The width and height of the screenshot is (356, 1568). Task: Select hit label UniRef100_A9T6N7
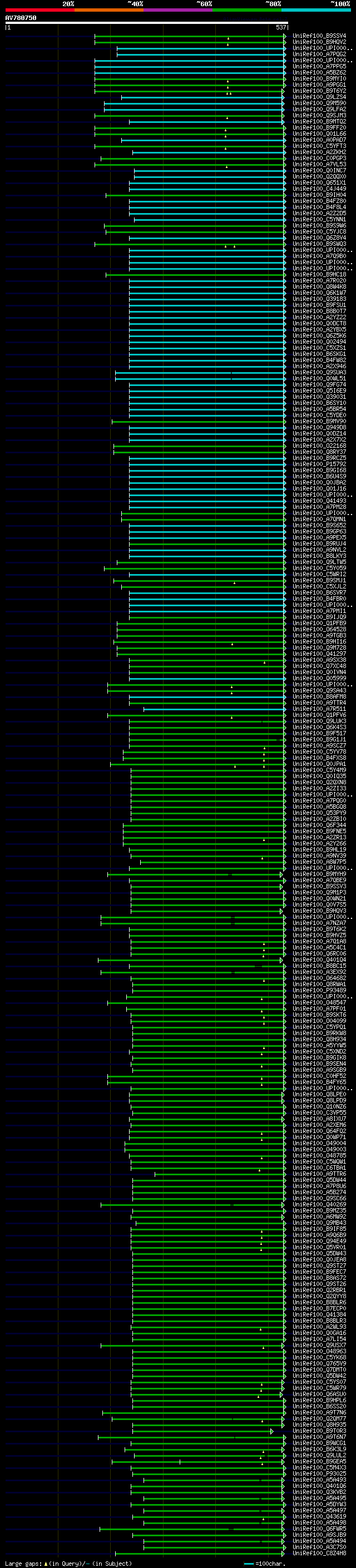click(x=319, y=1437)
